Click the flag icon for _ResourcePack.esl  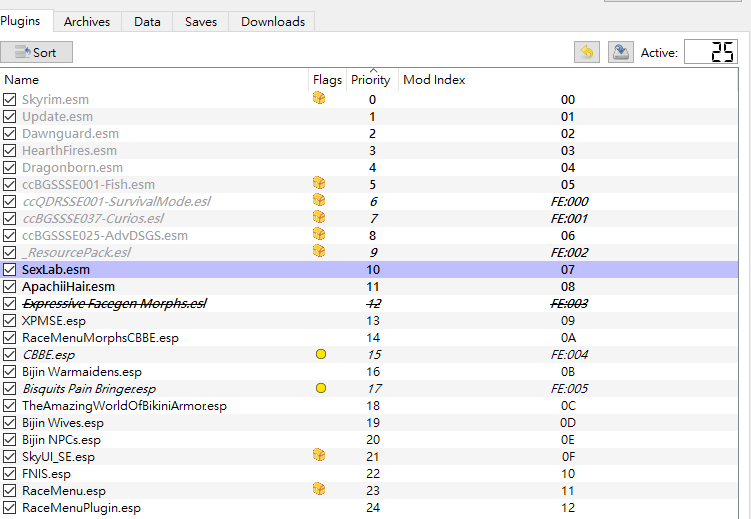319,251
